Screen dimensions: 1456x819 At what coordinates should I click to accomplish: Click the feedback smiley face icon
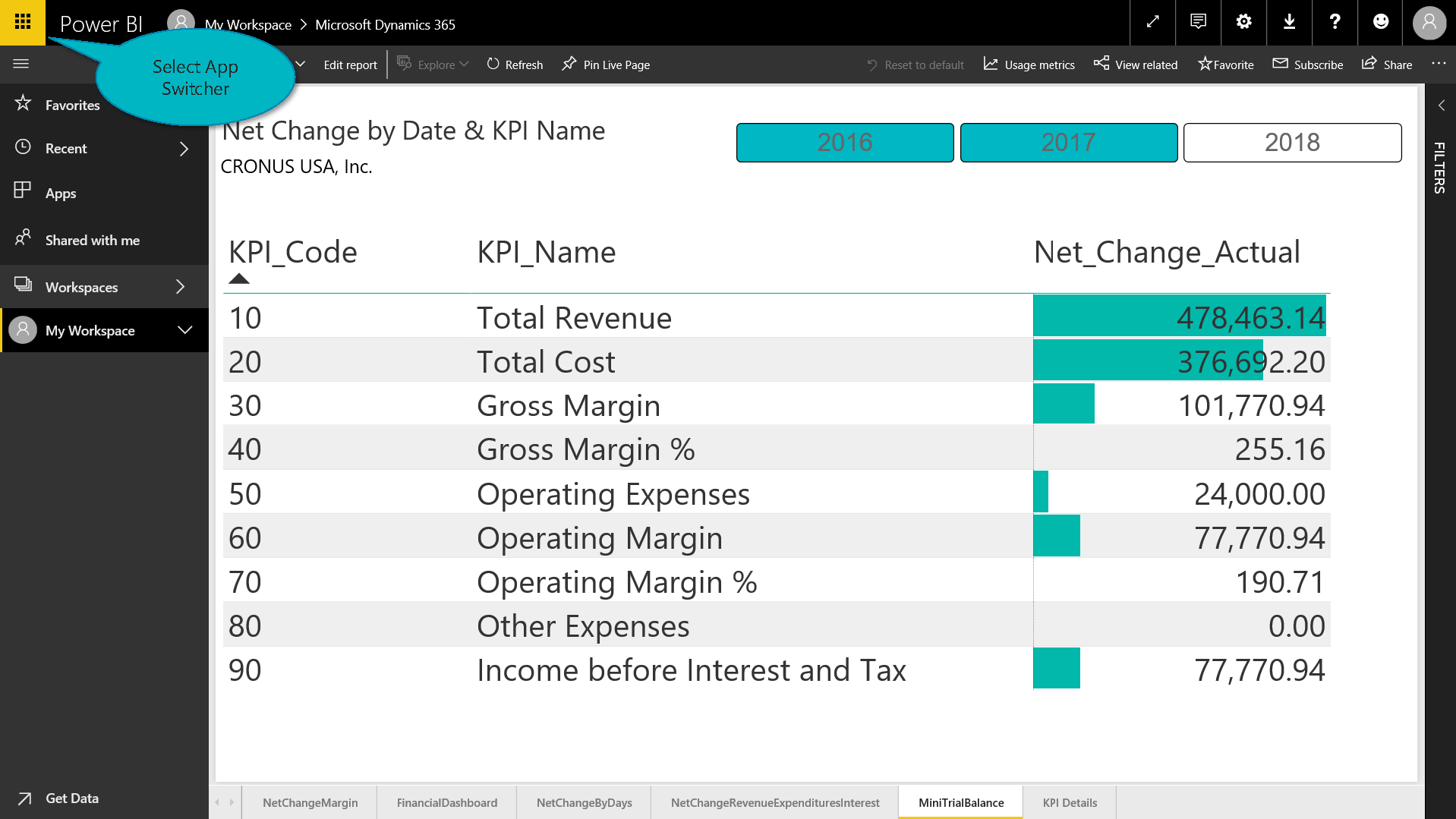click(x=1381, y=22)
